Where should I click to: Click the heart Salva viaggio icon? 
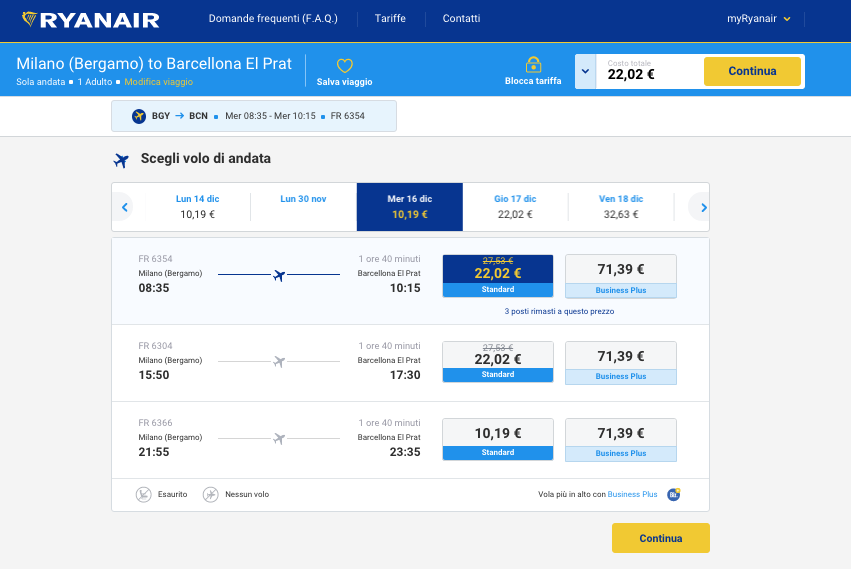[x=345, y=66]
